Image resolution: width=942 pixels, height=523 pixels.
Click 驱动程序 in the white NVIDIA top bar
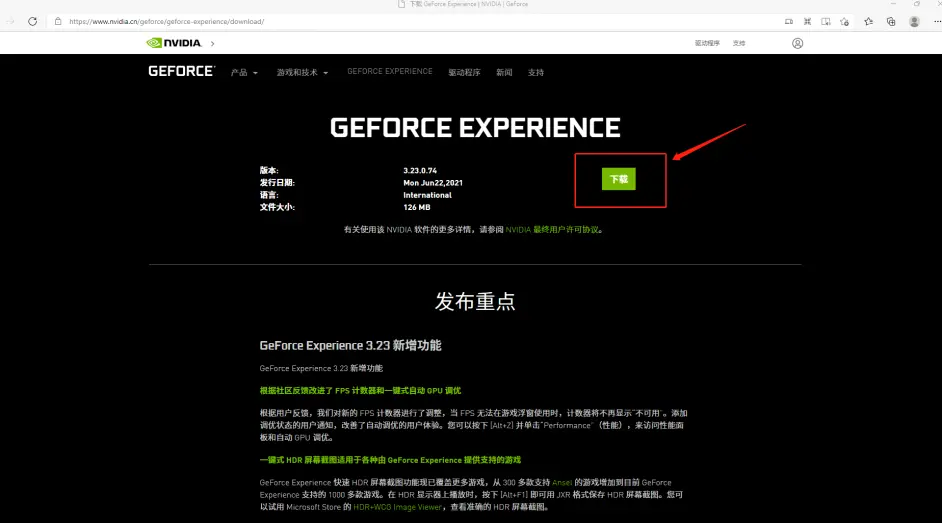707,43
